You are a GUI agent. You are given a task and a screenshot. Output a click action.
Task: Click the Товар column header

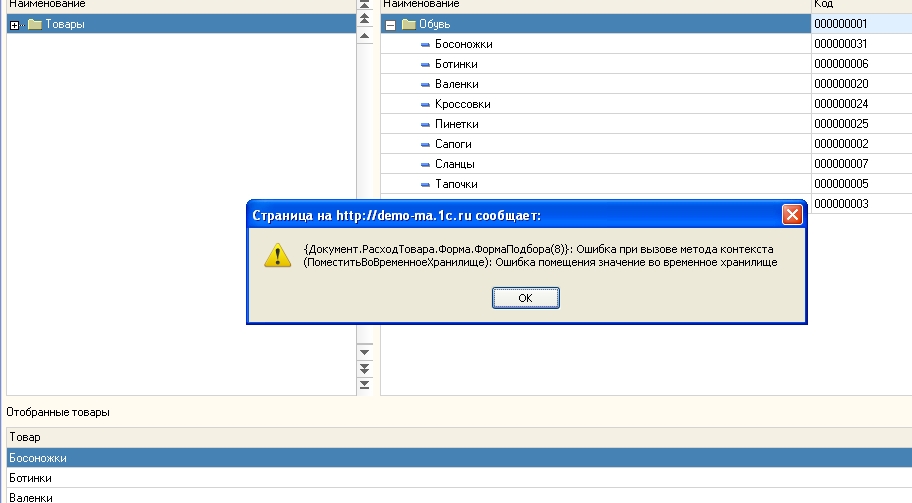point(25,437)
